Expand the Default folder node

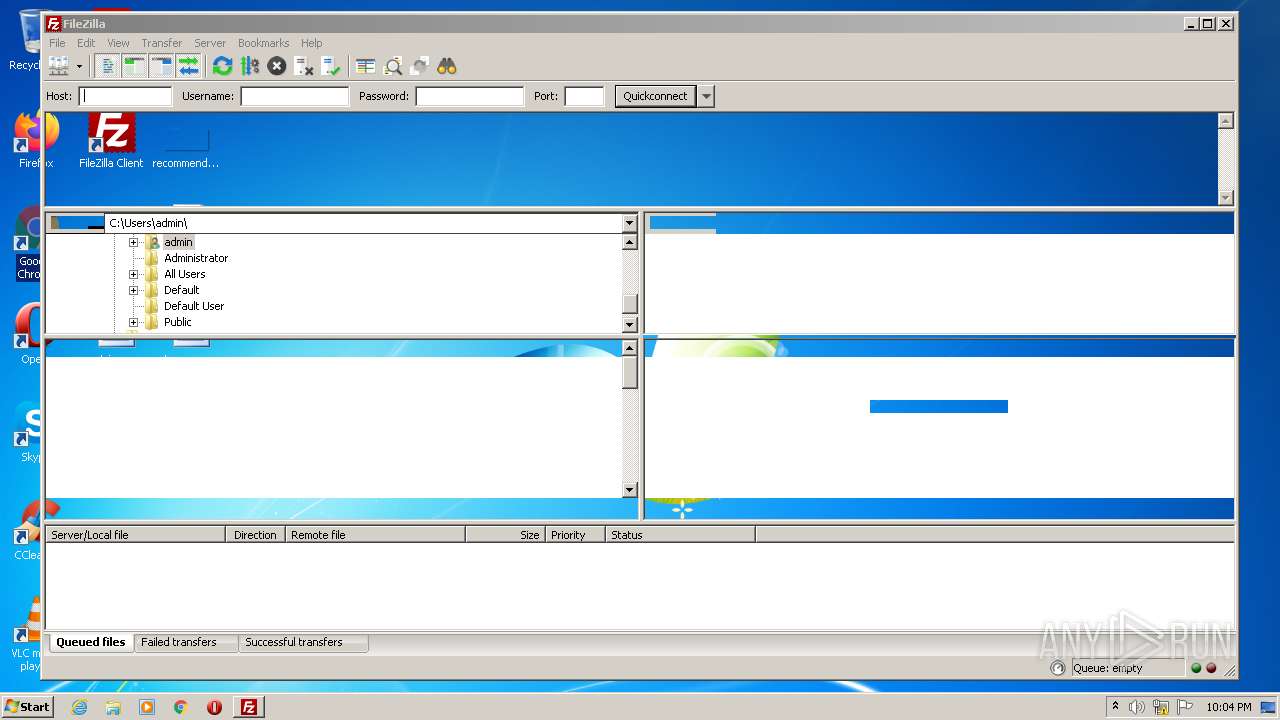click(x=133, y=290)
